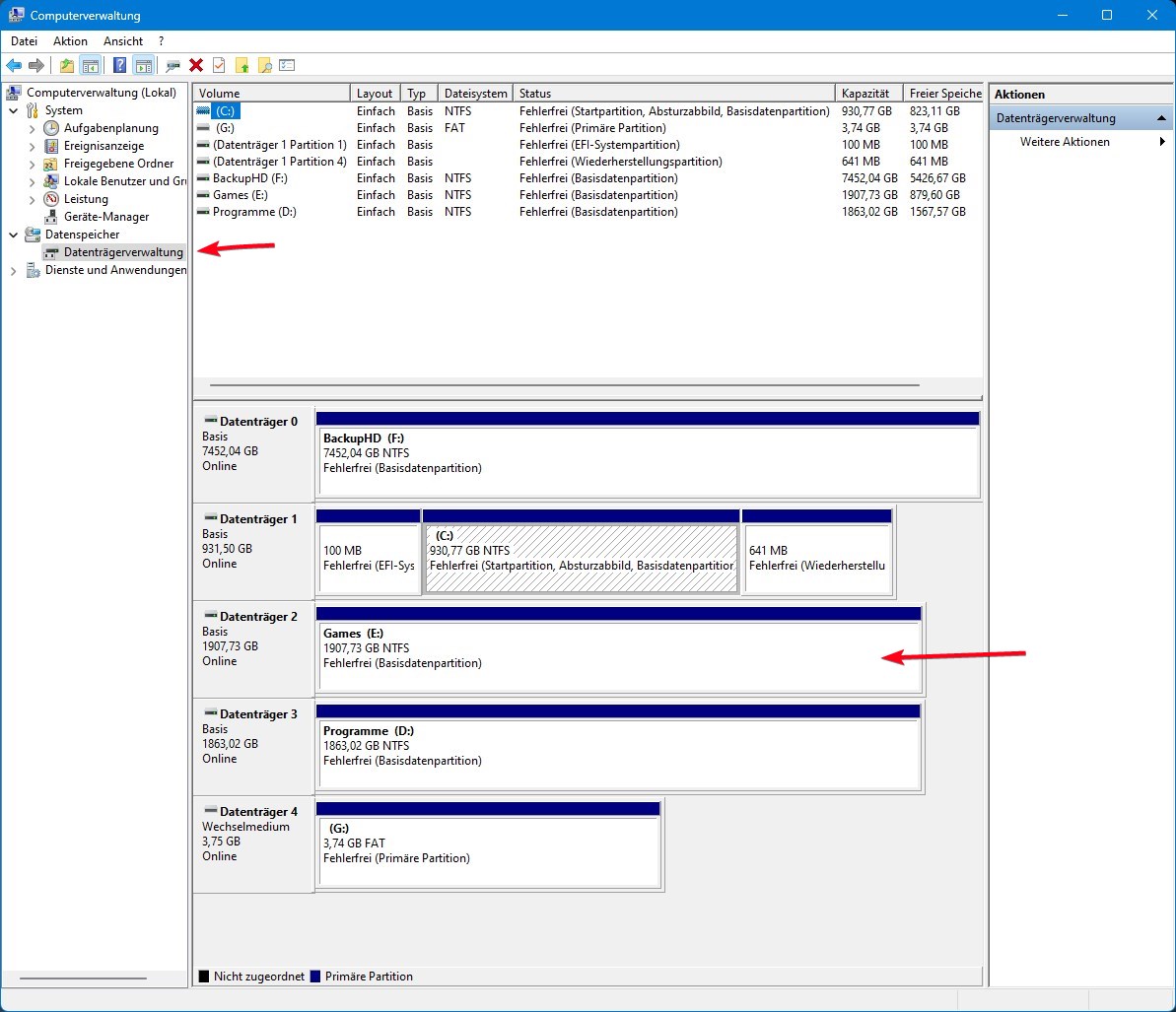
Task: Click the System tools icon in tree
Action: pyautogui.click(x=33, y=110)
